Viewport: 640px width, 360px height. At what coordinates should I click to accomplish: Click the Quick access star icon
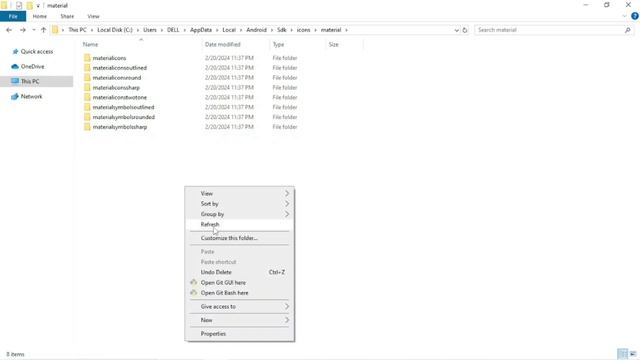coord(15,51)
